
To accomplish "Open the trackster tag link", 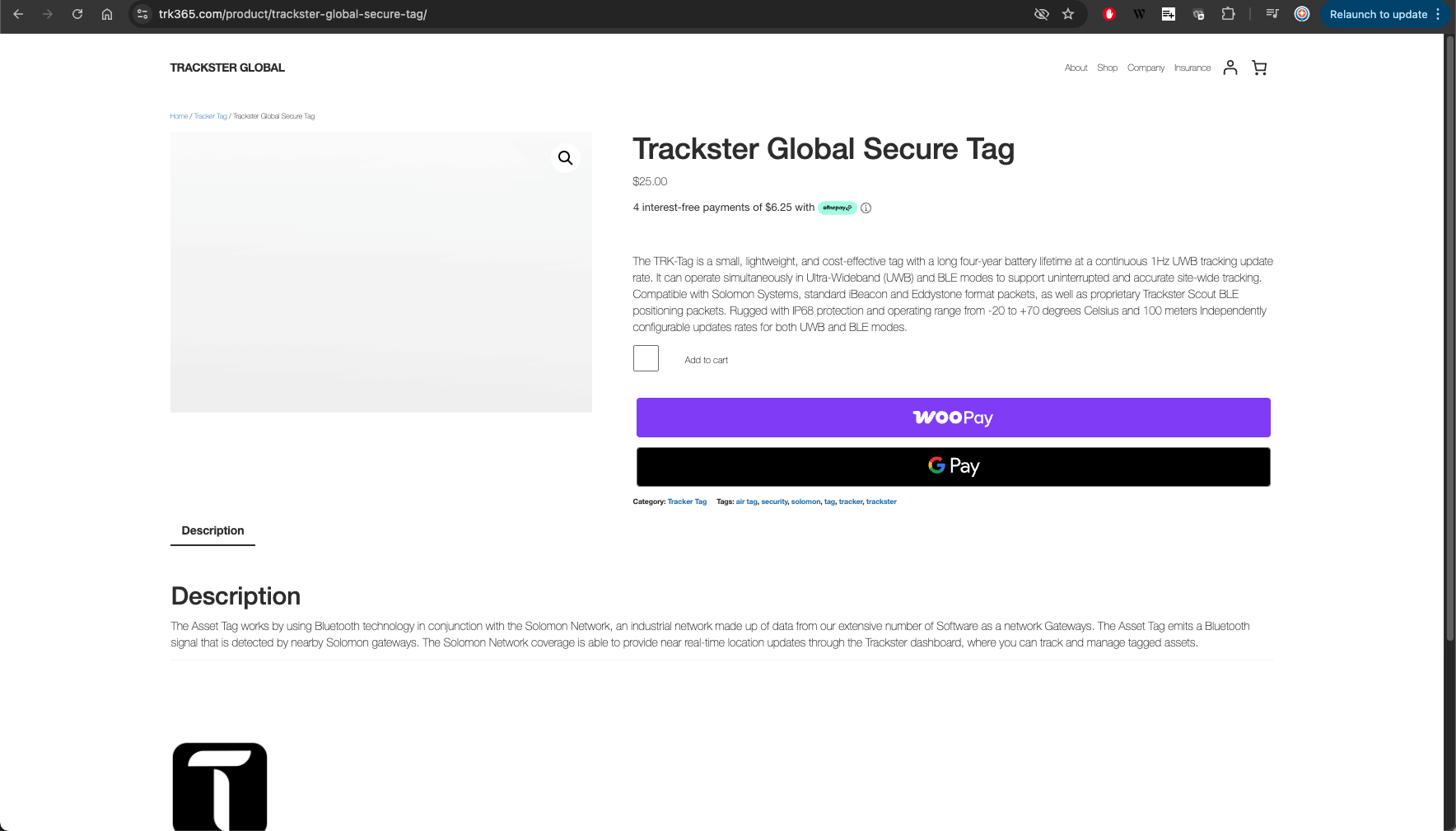I will point(881,502).
